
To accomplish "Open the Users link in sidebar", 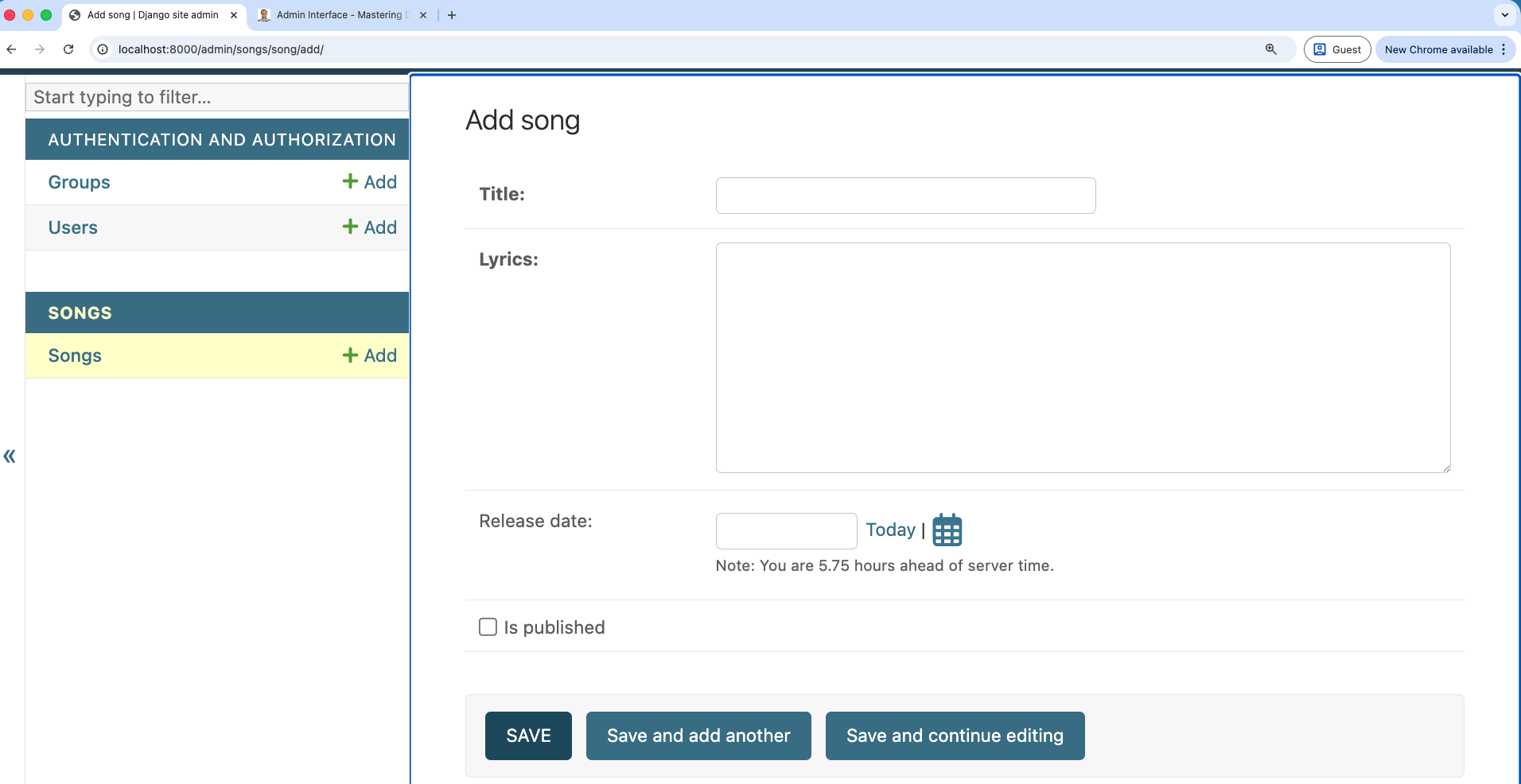I will (x=72, y=227).
